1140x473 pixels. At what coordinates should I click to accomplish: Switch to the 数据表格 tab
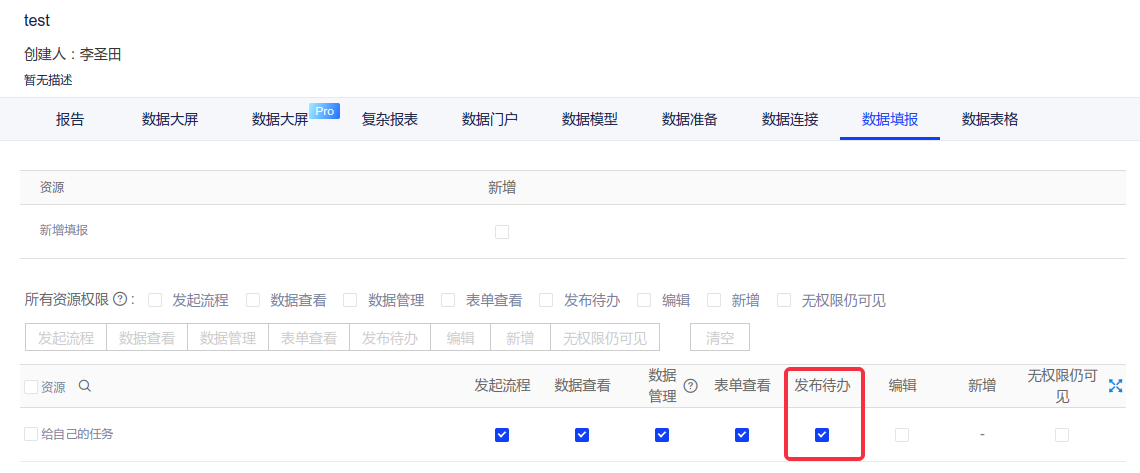click(x=990, y=120)
